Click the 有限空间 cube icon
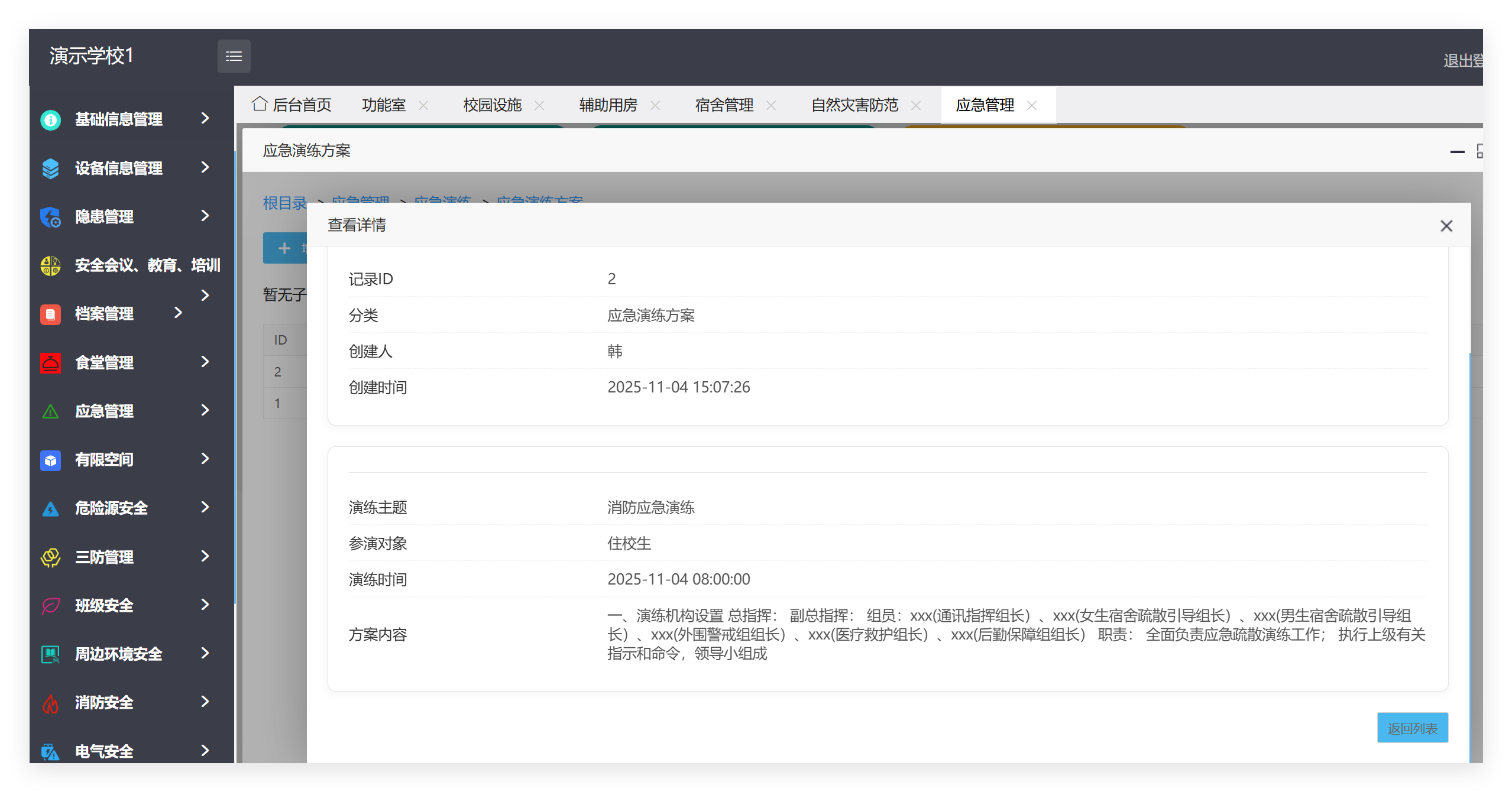Screen dimensions: 1512x792 click(50, 459)
